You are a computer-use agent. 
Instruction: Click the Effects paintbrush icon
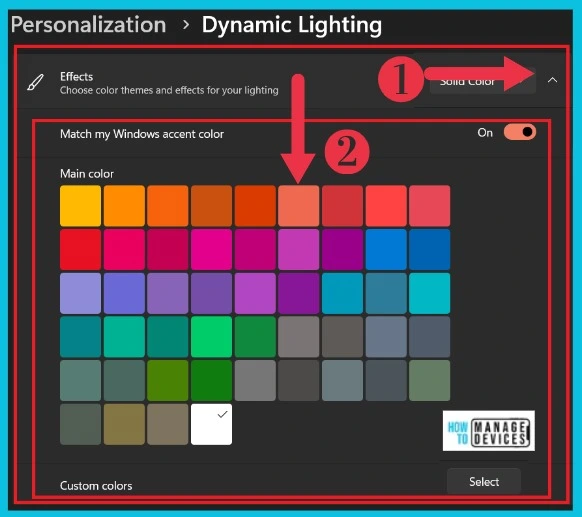tap(36, 82)
